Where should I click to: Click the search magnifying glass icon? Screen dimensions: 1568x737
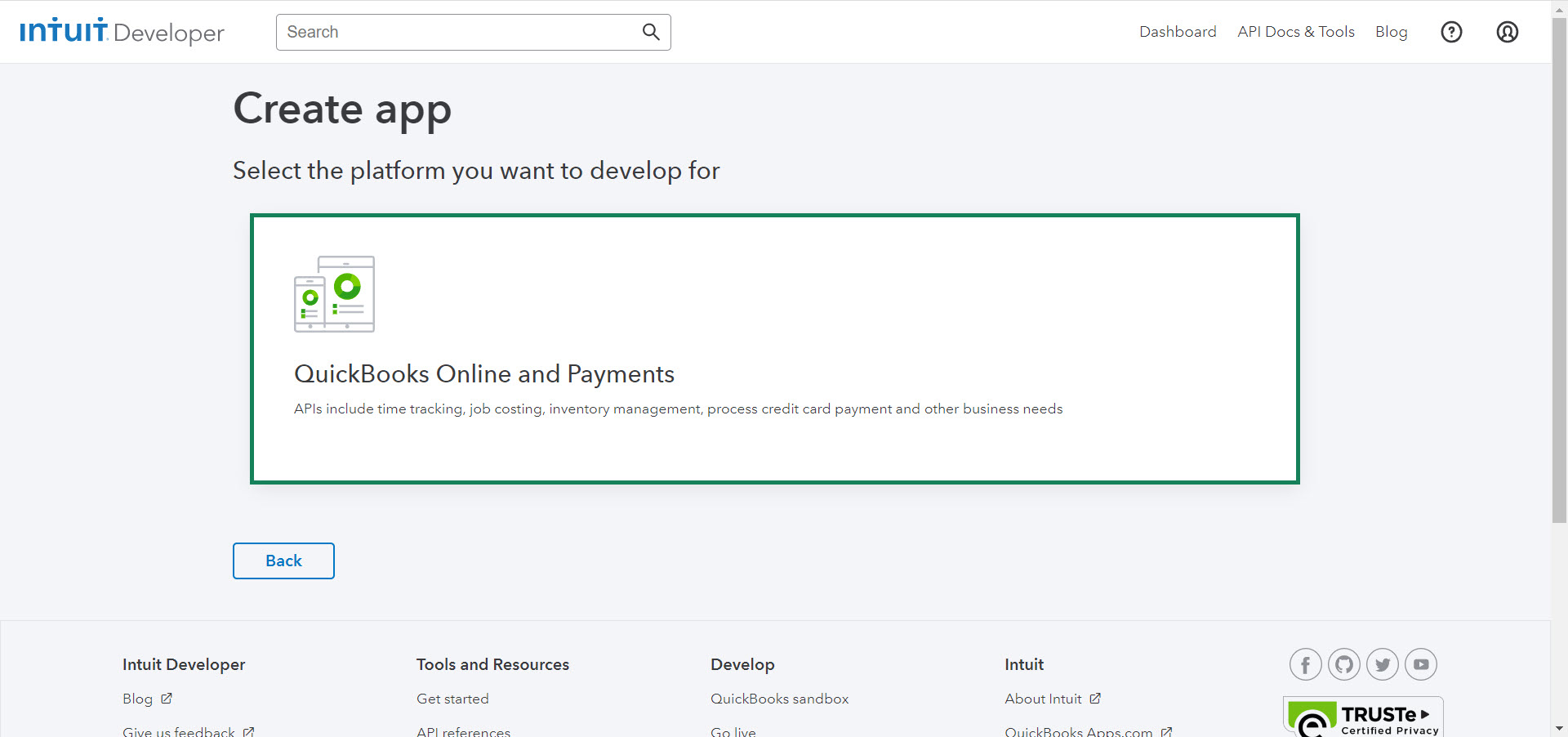tap(650, 32)
